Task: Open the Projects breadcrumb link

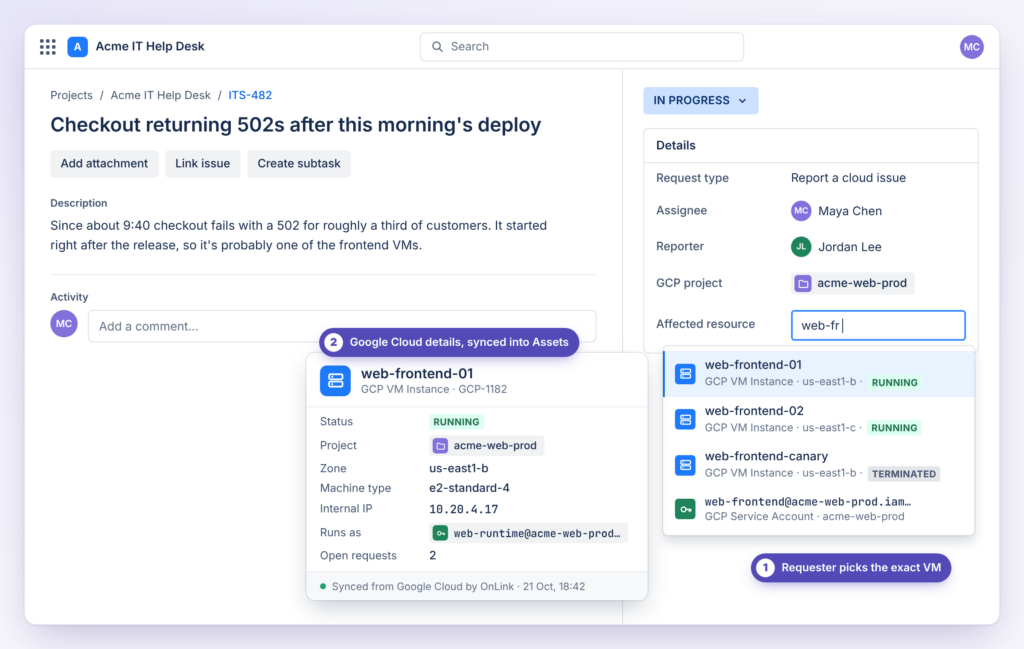Action: coord(71,95)
